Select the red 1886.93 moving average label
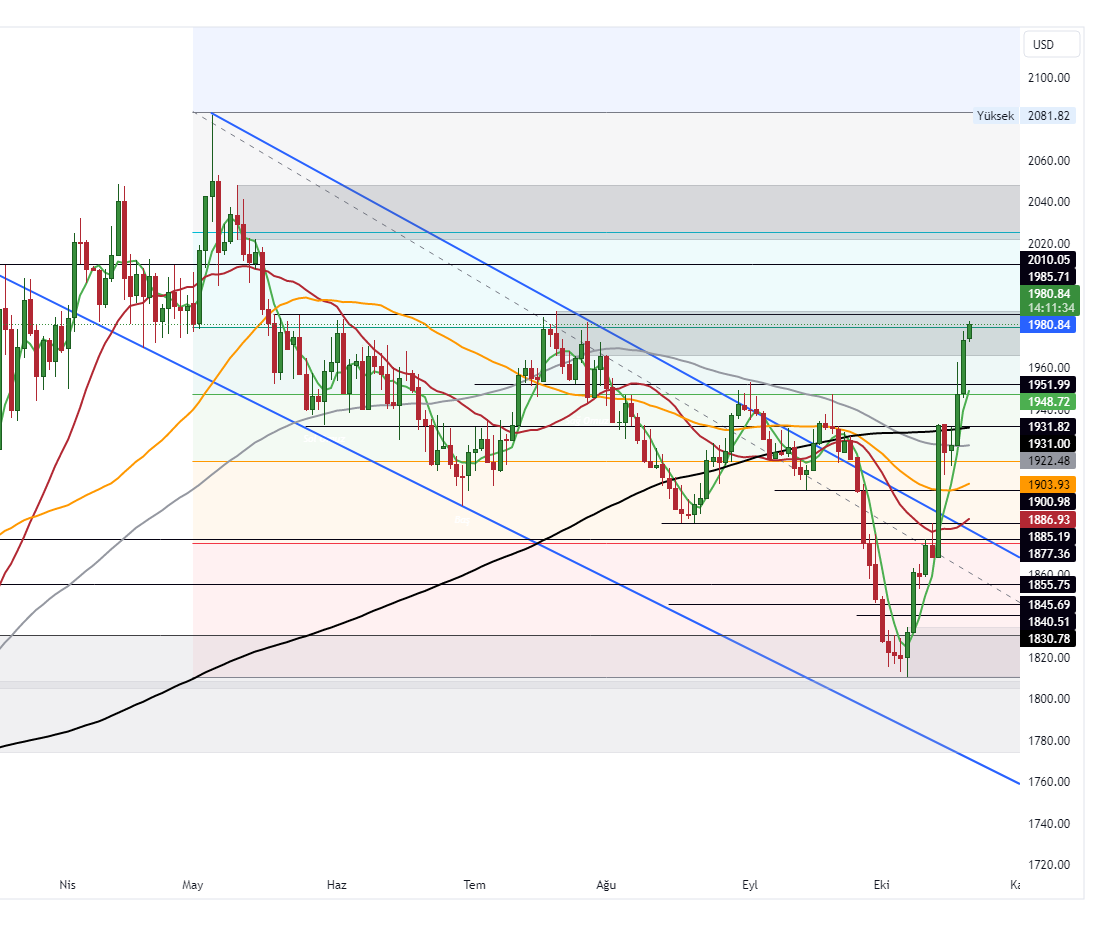The width and height of the screenshot is (1094, 934). (1049, 520)
